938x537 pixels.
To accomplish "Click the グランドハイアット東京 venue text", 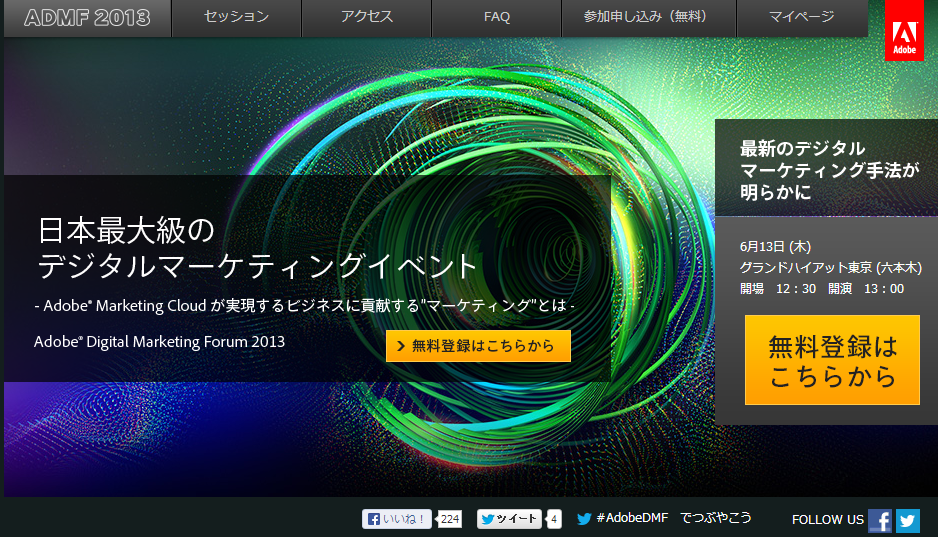I will (806, 267).
